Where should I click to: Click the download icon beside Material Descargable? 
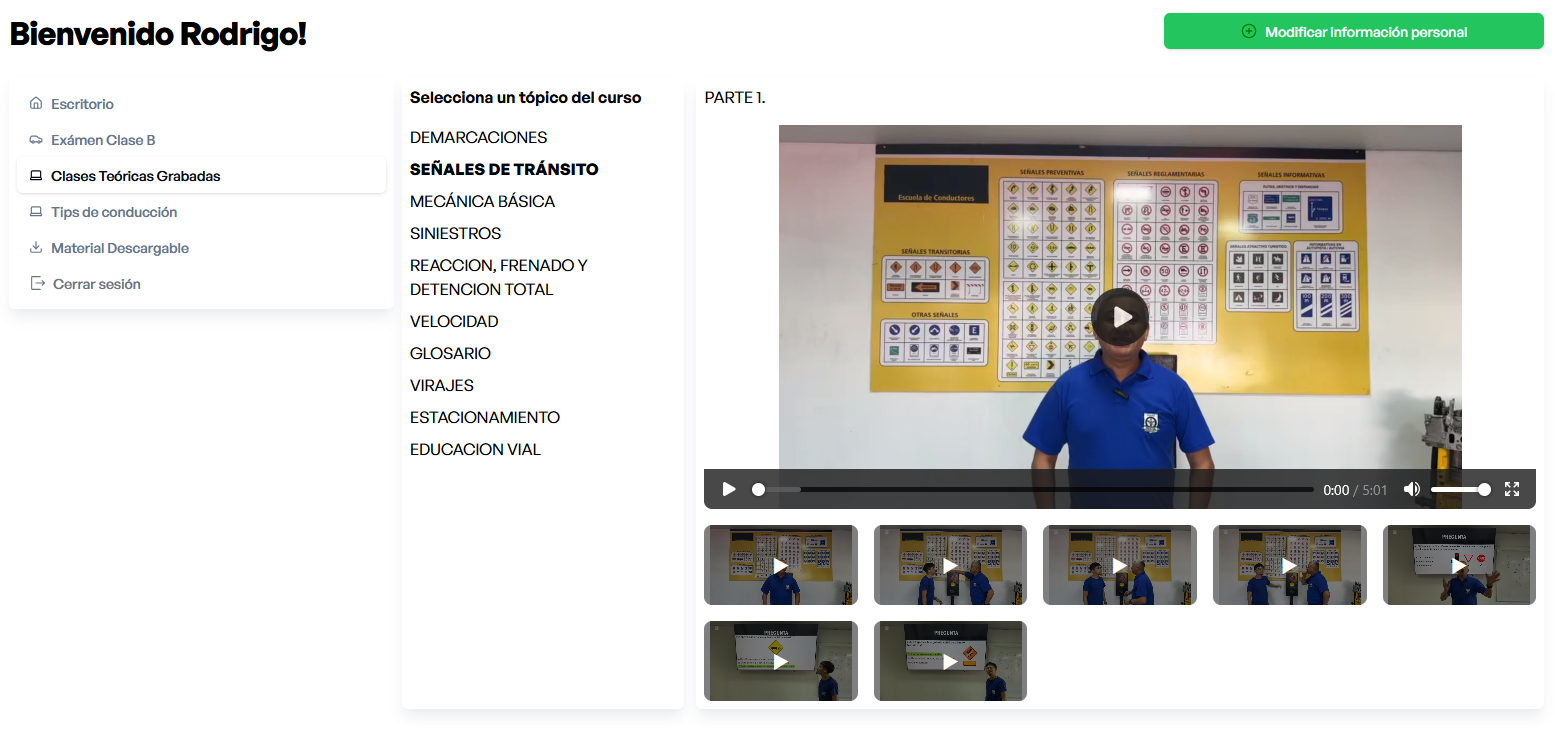tap(36, 248)
